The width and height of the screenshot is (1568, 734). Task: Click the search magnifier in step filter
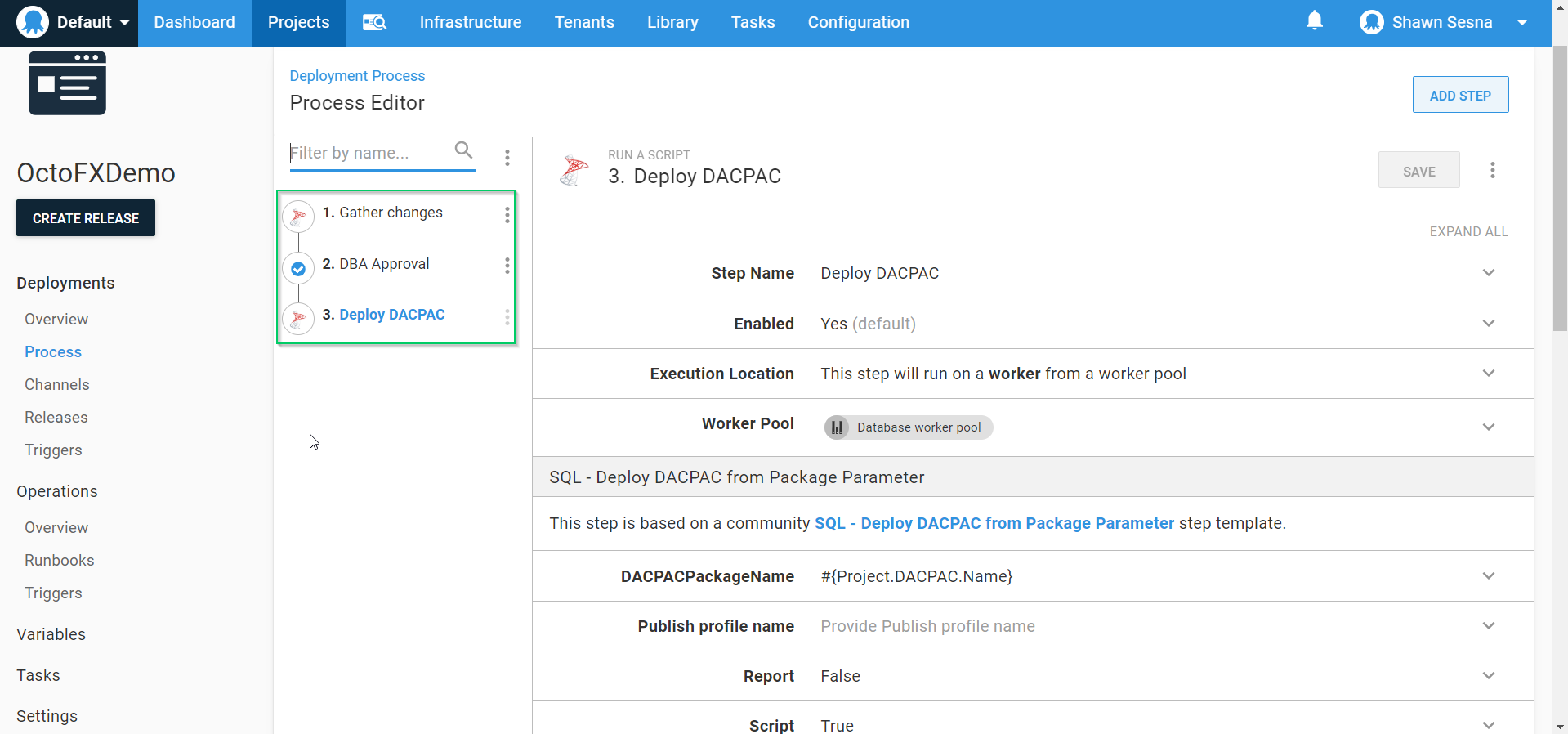(x=463, y=150)
